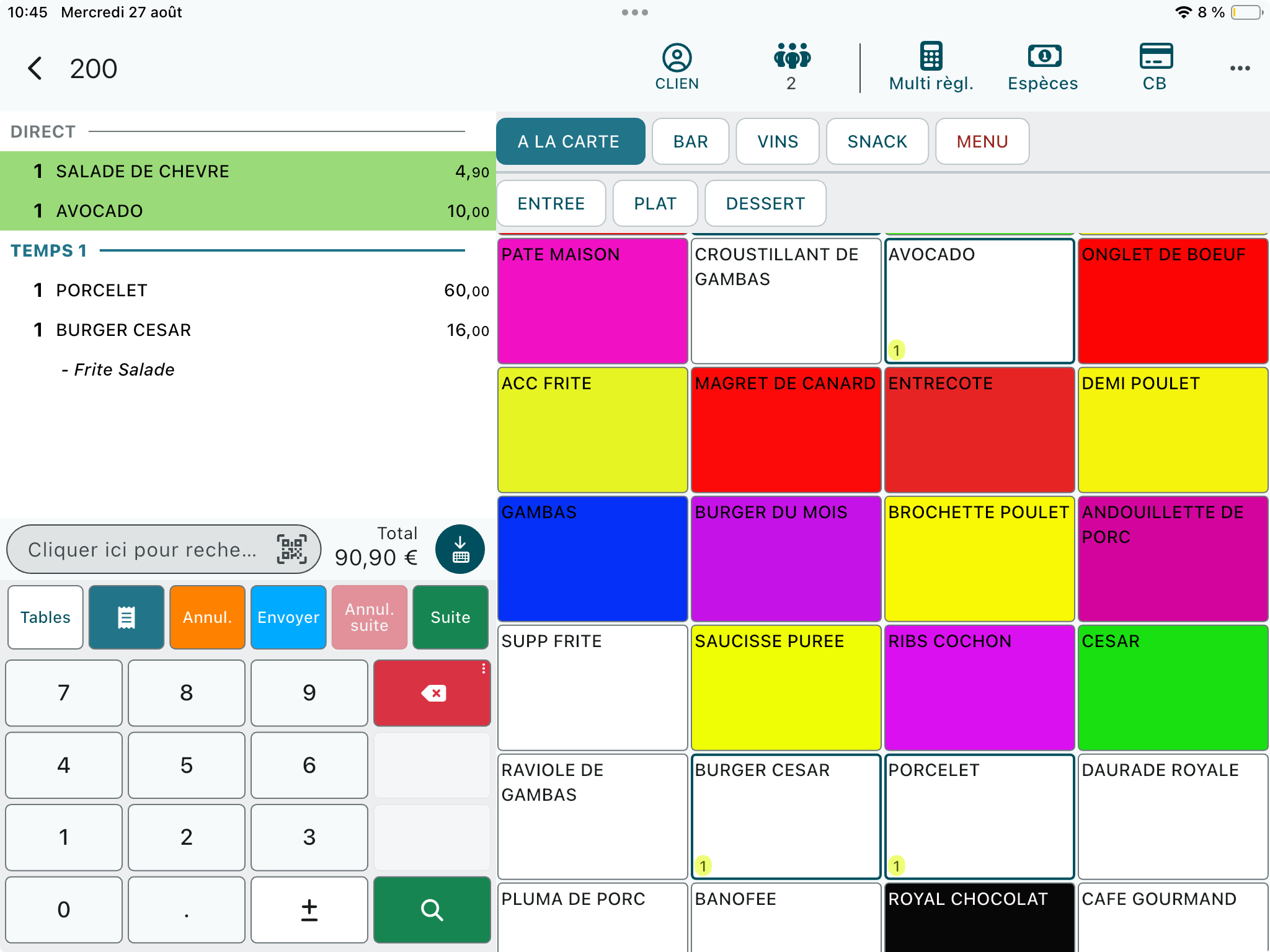Select the Frite Salade modifier line
This screenshot has width=1270, height=952.
point(248,369)
